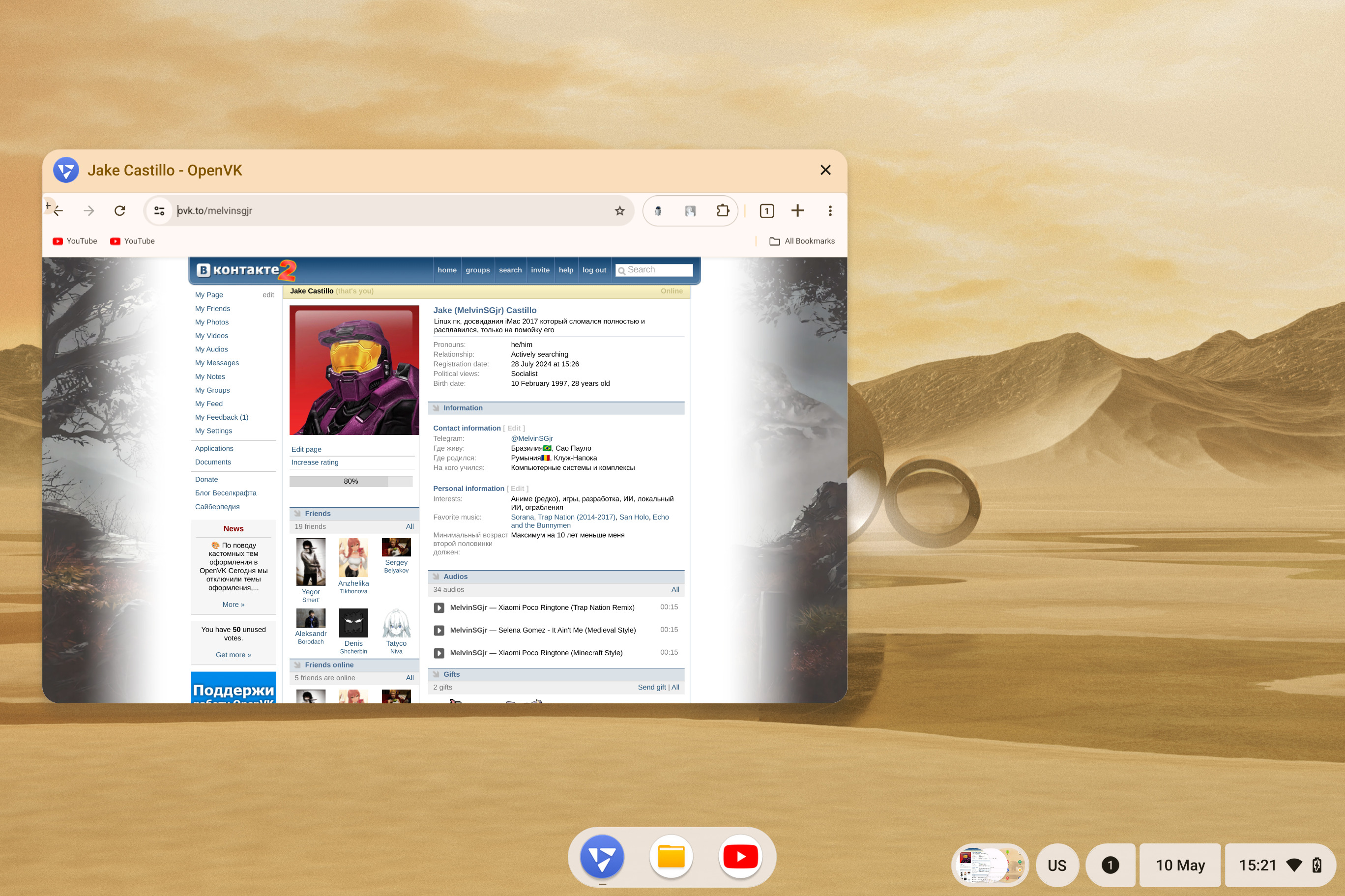Collapse the Audios section header
The image size is (1345, 896).
pyautogui.click(x=455, y=577)
